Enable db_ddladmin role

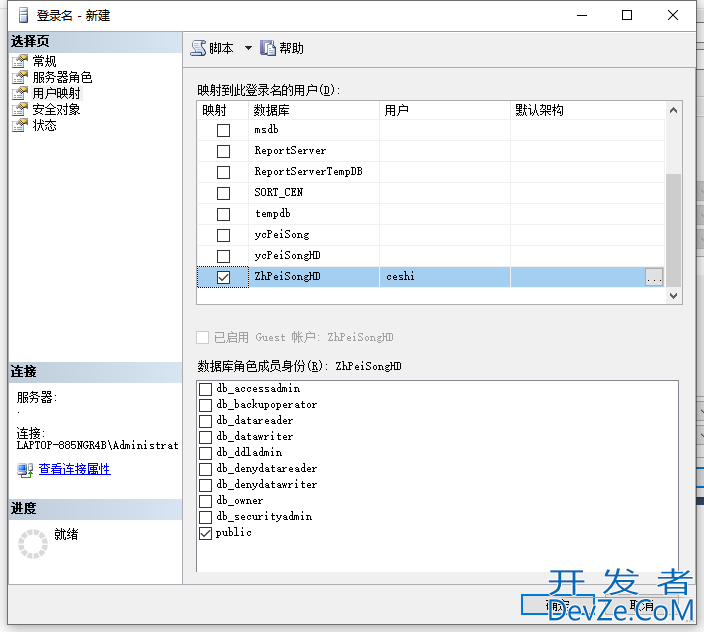[205, 453]
